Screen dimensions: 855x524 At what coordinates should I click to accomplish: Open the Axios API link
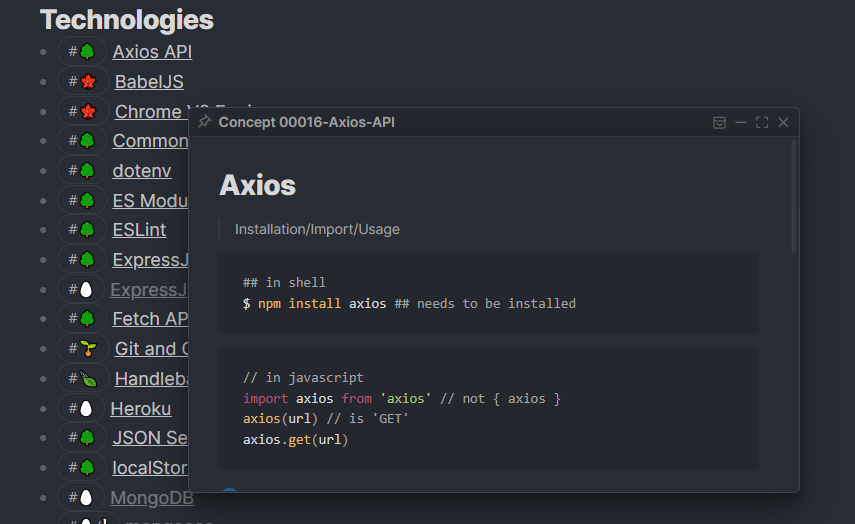point(152,52)
